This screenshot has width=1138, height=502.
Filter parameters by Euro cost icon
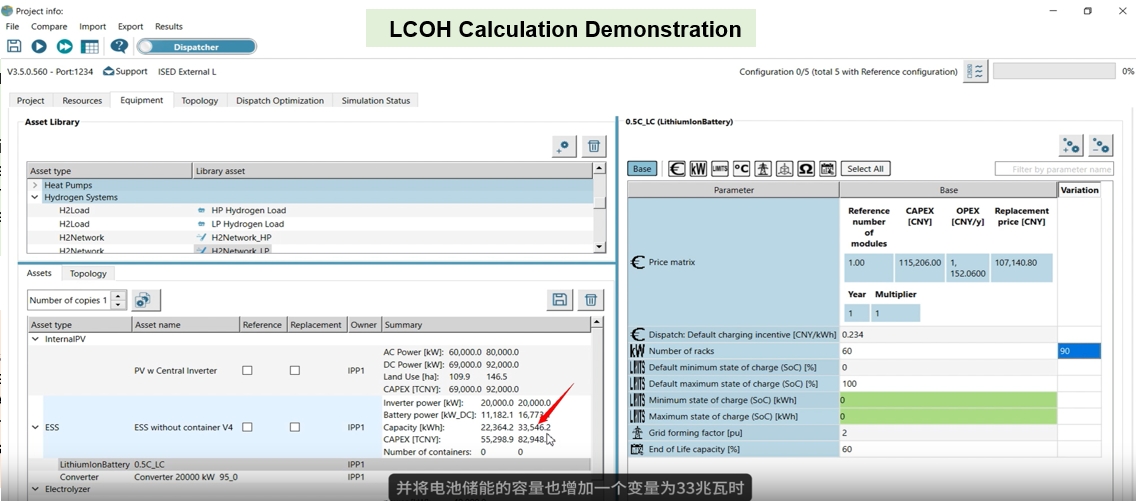(676, 169)
